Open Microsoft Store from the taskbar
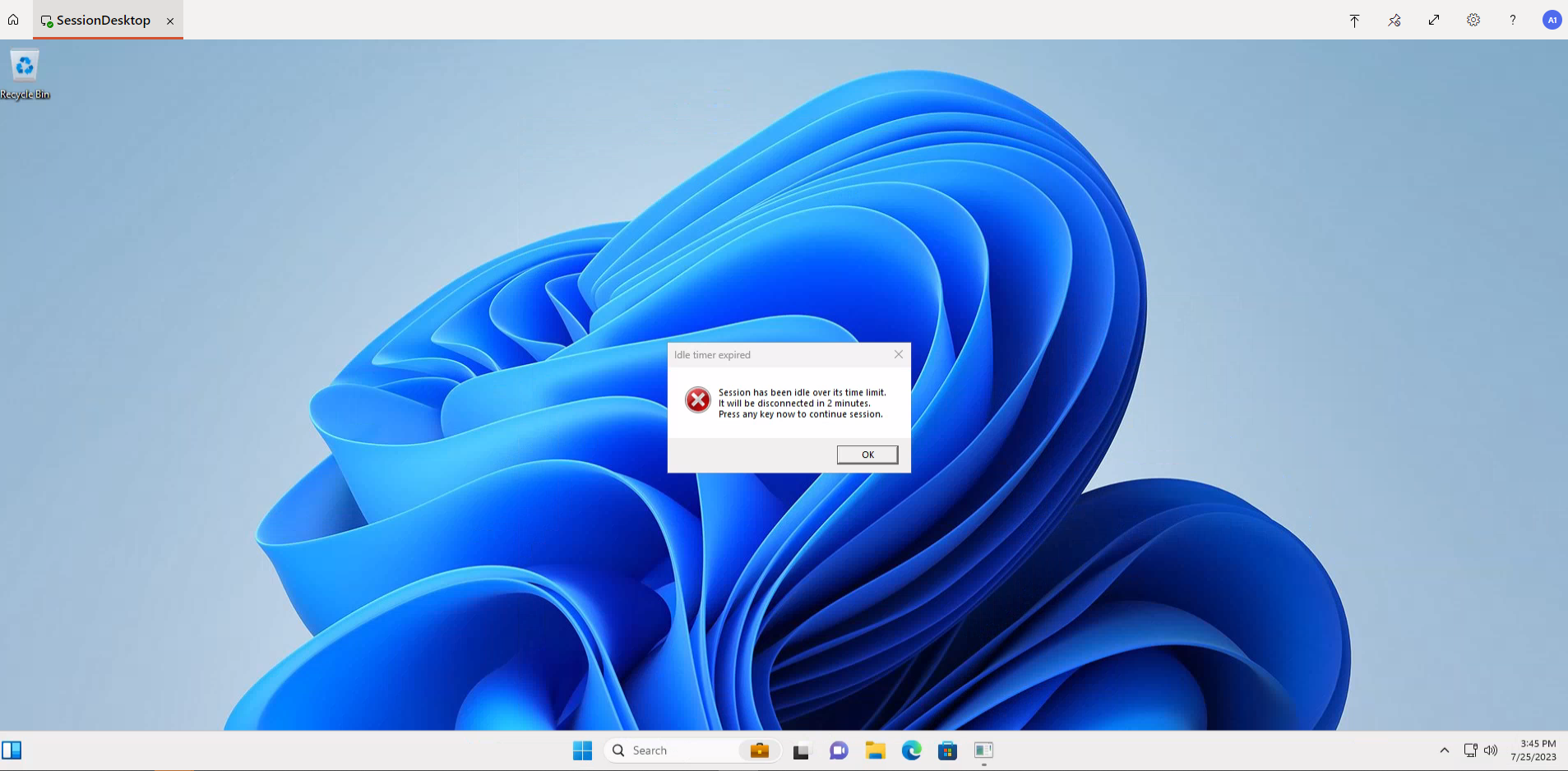Screen dimensions: 1568x771 947,750
